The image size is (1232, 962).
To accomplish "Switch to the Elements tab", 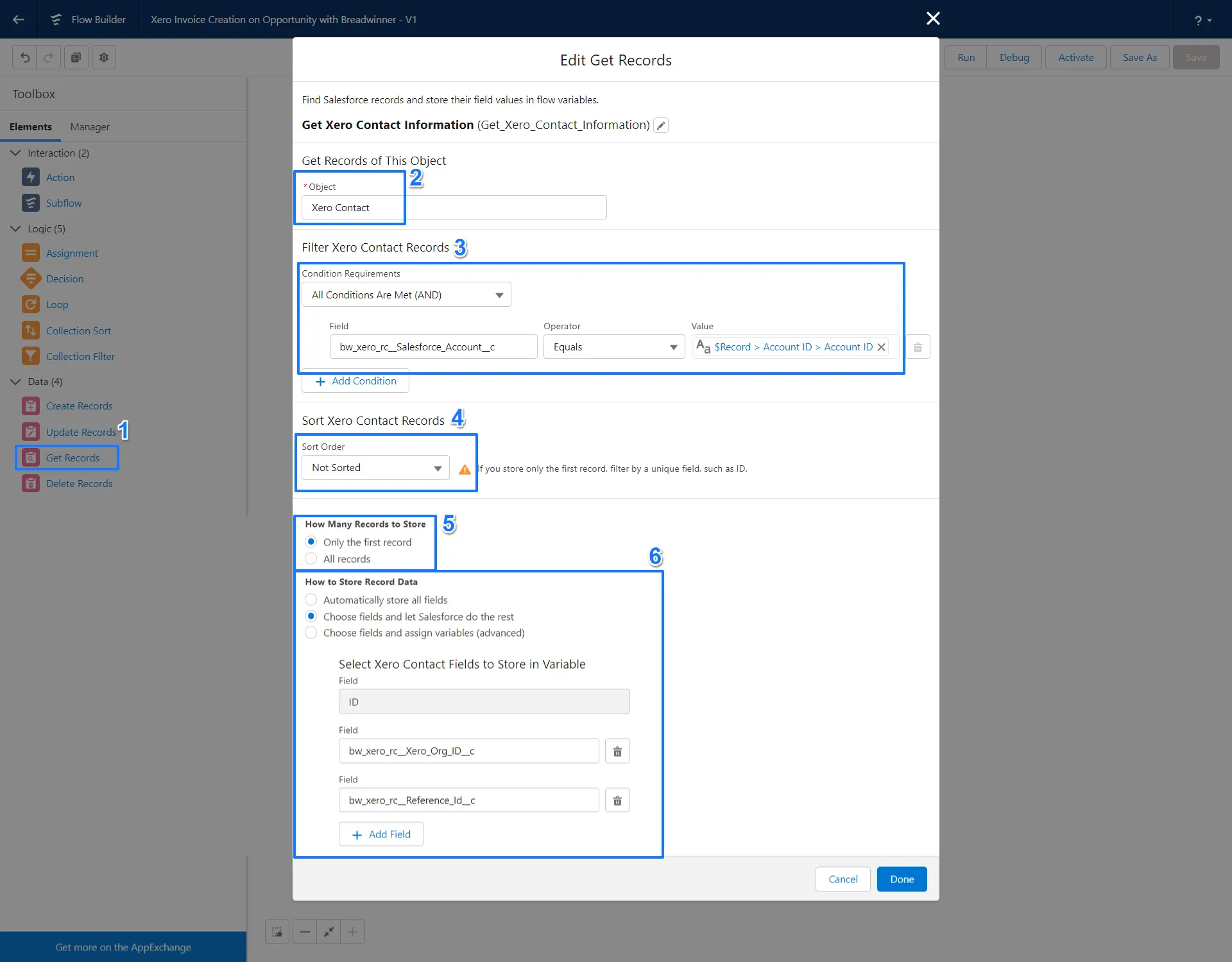I will (30, 126).
